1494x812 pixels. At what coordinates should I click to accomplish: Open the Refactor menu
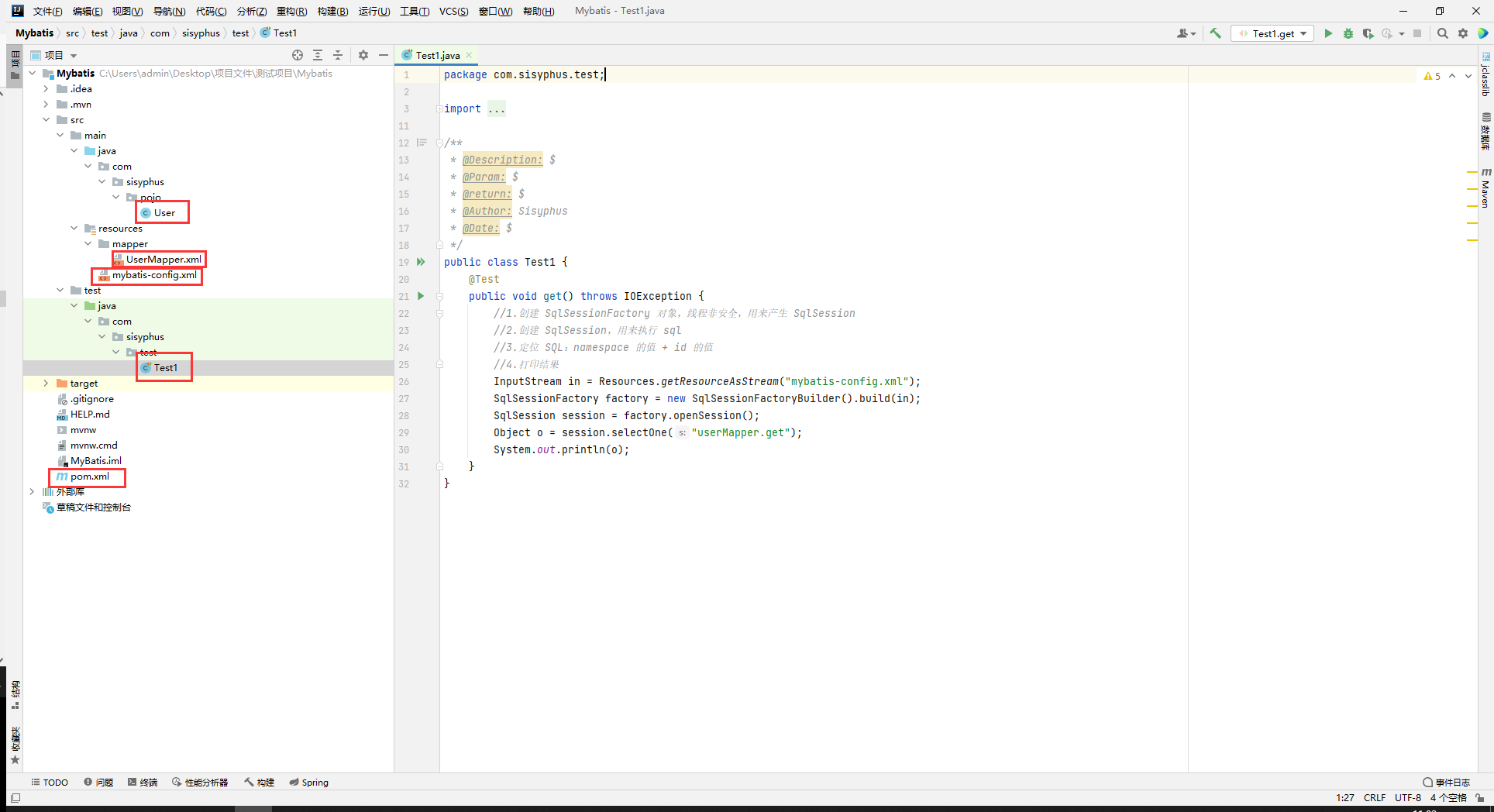click(x=291, y=11)
